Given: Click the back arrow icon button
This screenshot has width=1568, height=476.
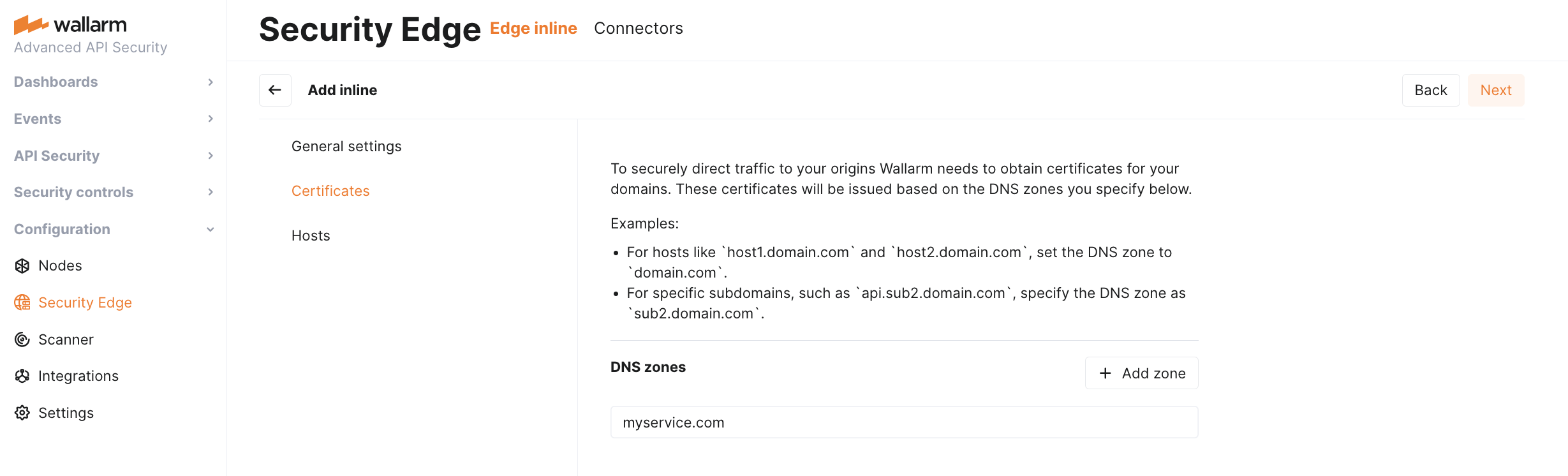Looking at the screenshot, I should click(x=275, y=90).
